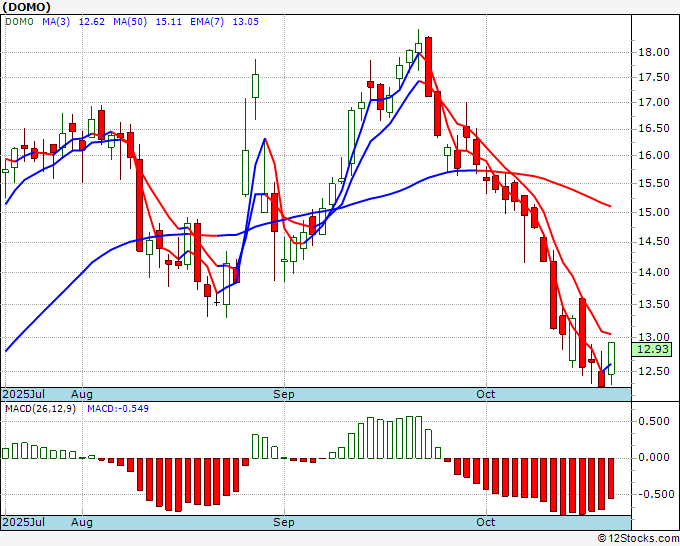The image size is (680, 546).
Task: Click 2025Jul on the MACD timeline
Action: (24, 522)
